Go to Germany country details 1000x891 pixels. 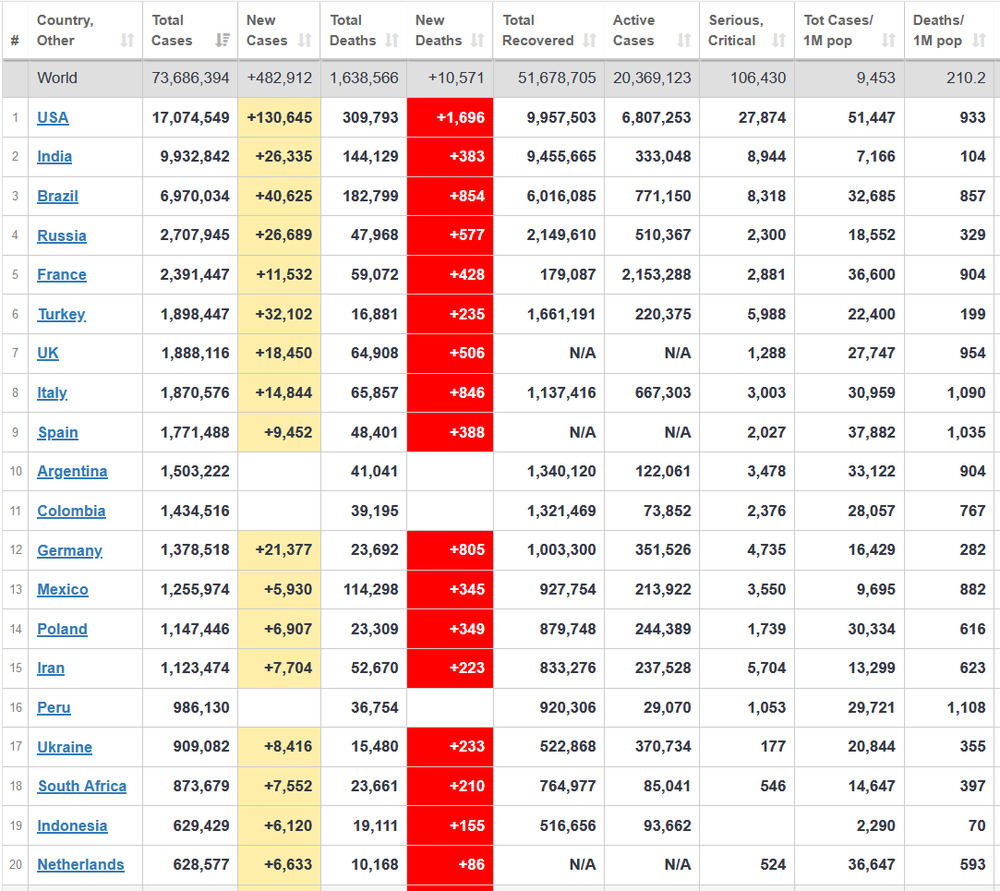[x=69, y=551]
